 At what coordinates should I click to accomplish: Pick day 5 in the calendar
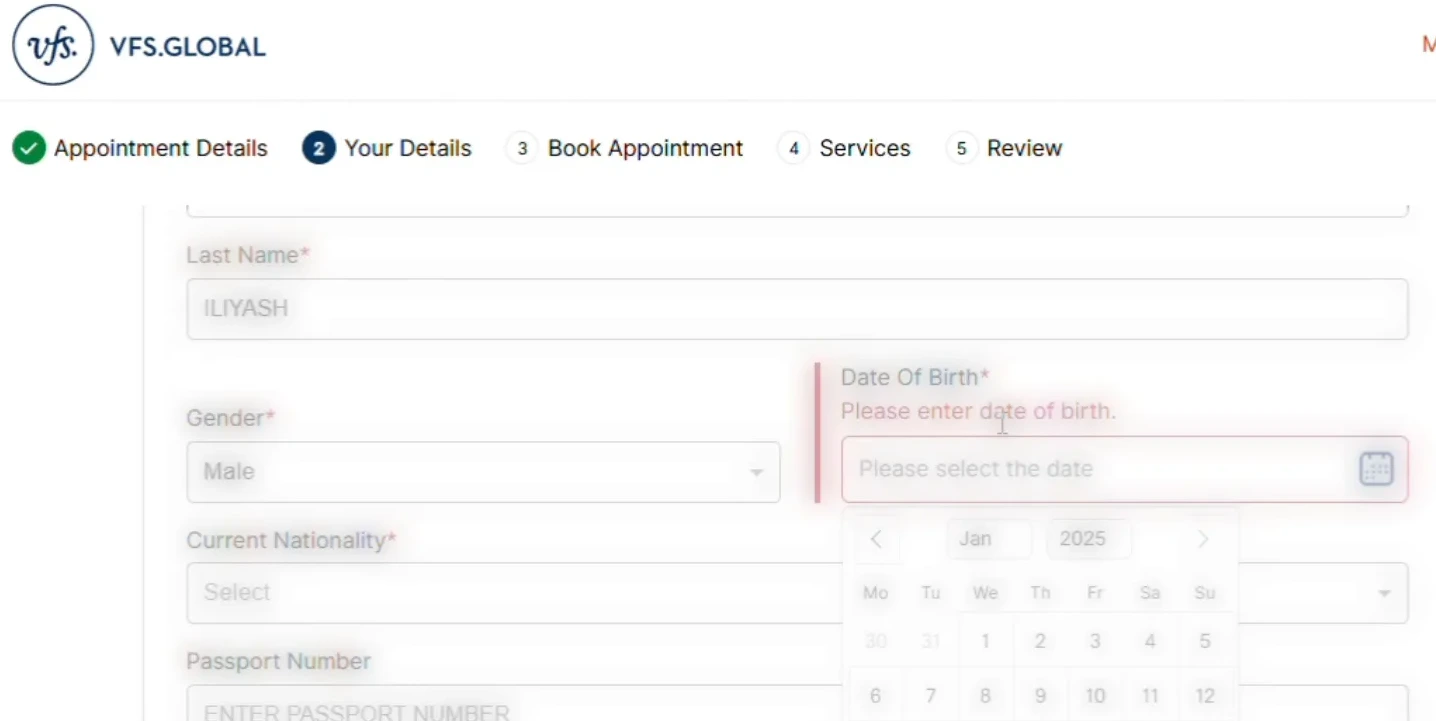coord(1205,641)
